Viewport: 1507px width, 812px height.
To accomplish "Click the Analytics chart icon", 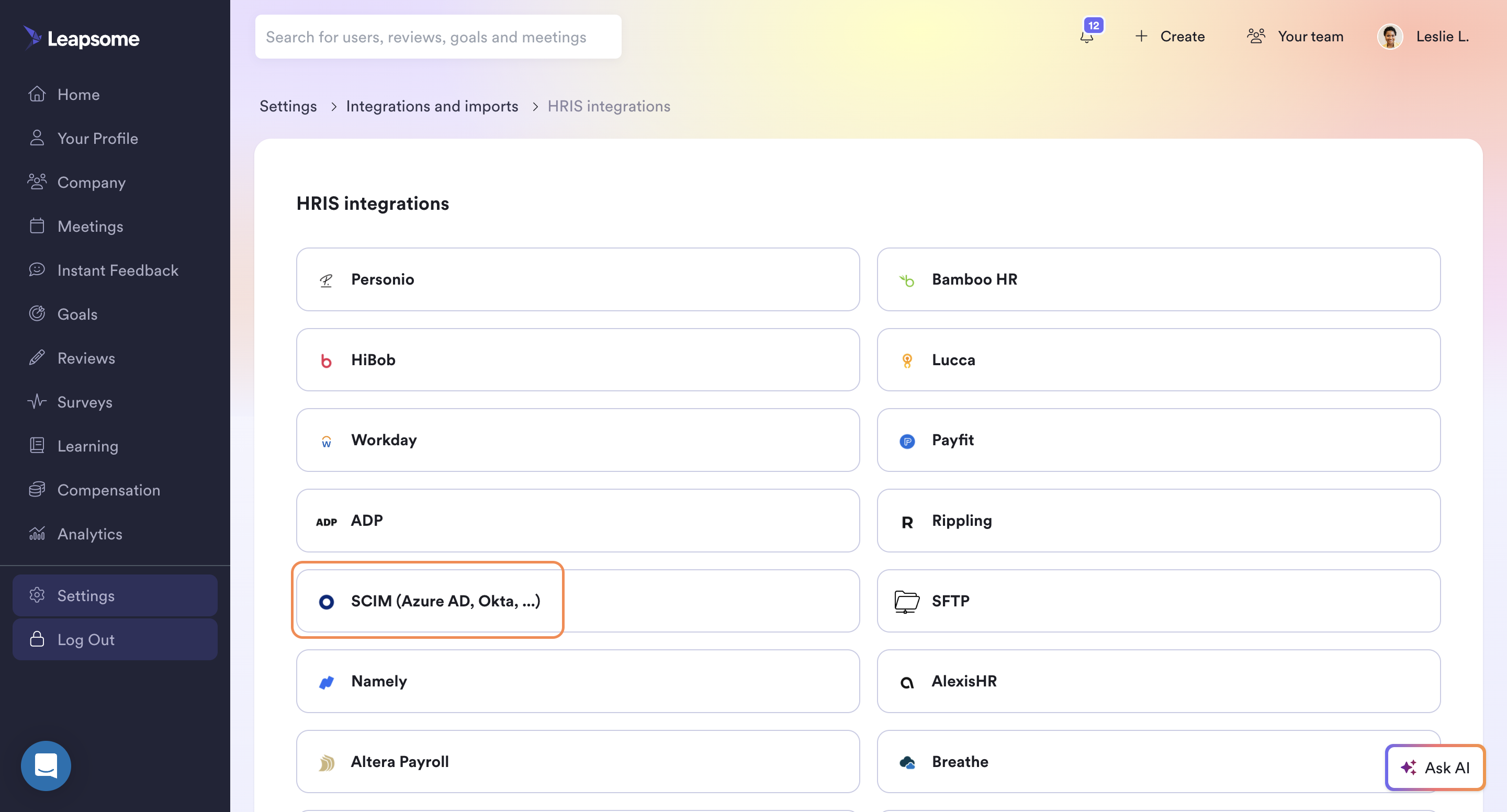I will [37, 533].
